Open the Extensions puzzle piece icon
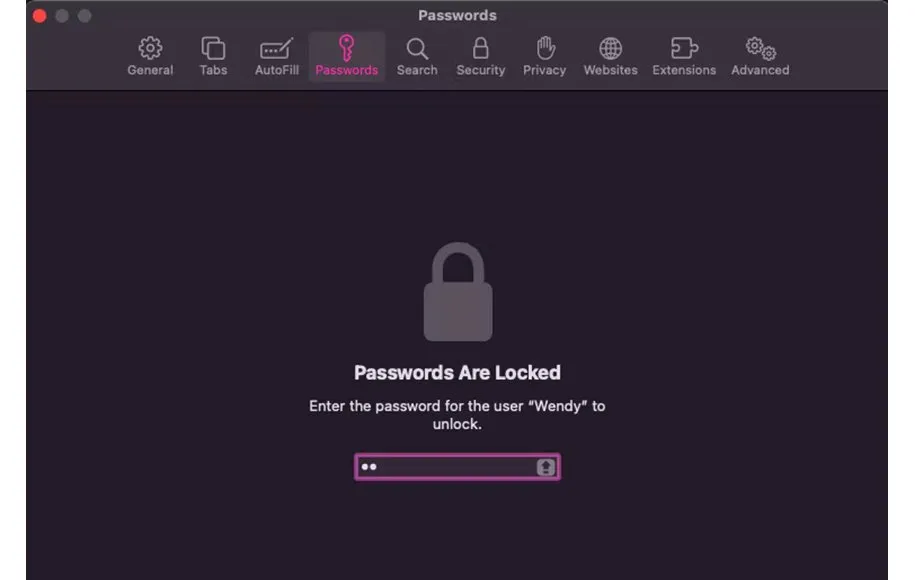This screenshot has height=580, width=915. tap(684, 48)
